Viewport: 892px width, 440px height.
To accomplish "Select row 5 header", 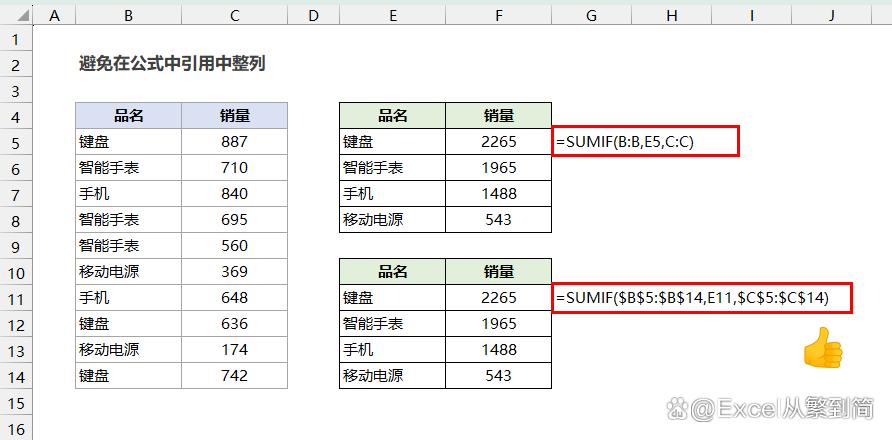I will coord(17,142).
